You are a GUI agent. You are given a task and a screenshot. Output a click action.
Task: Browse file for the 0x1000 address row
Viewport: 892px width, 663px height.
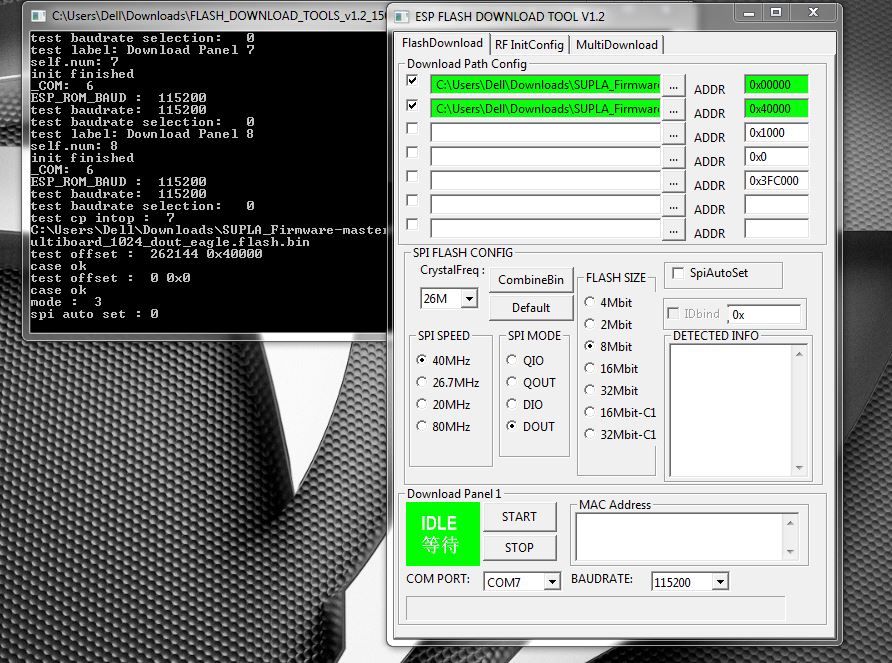click(x=674, y=134)
